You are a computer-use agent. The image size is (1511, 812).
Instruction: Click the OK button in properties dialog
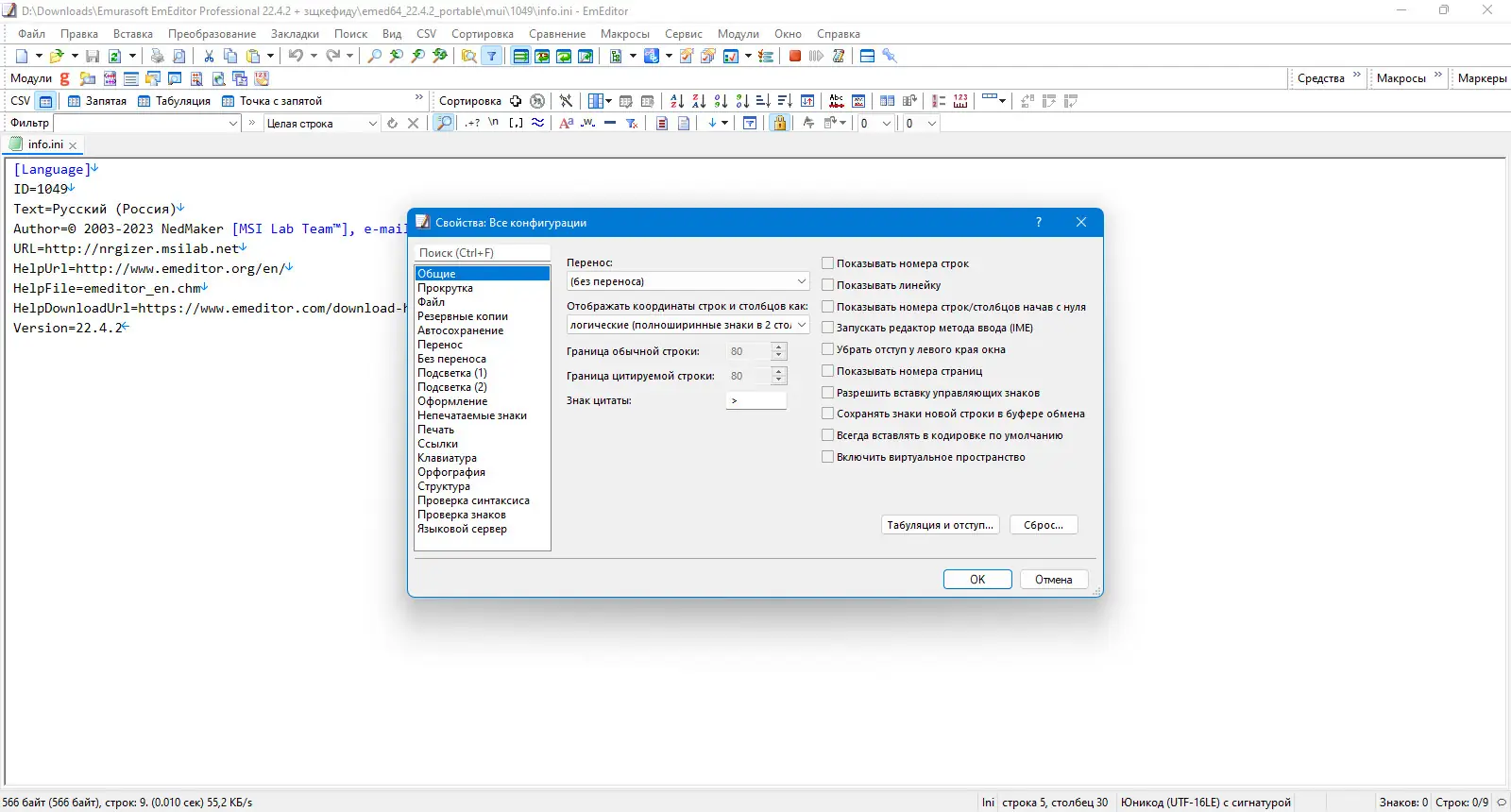(977, 580)
